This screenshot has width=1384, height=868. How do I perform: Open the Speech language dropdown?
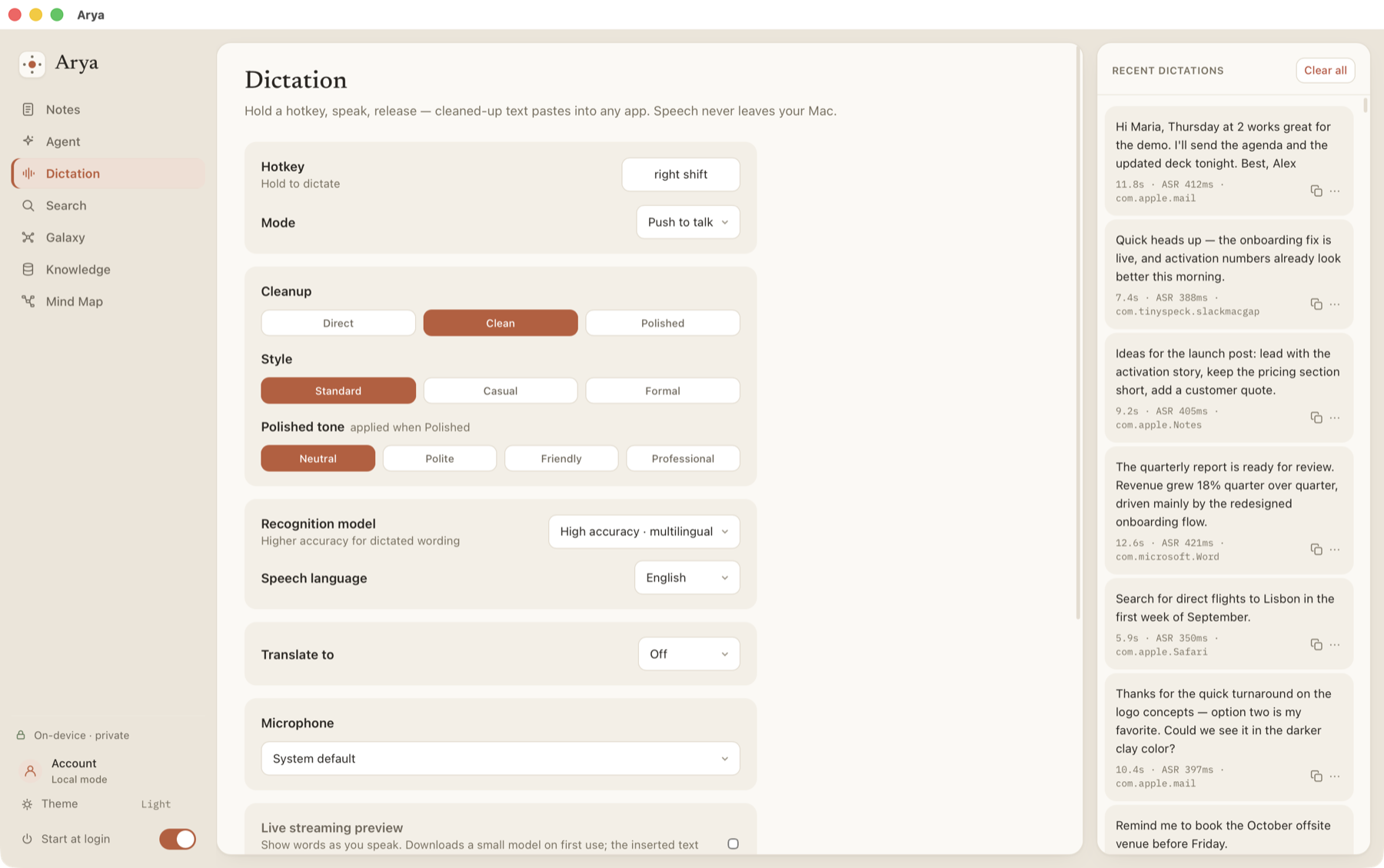(x=687, y=577)
